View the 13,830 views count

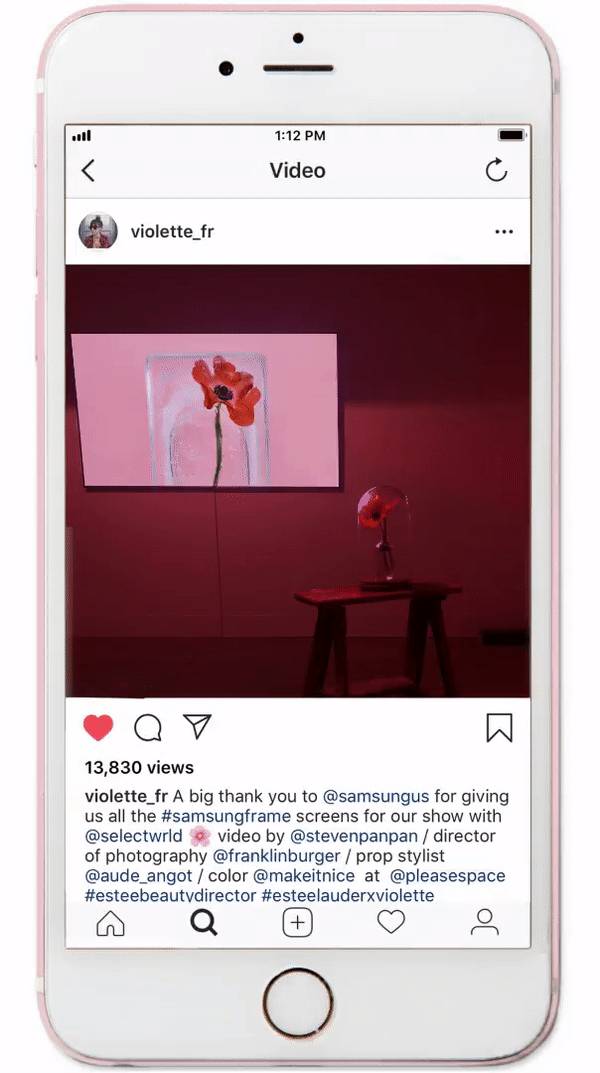tap(140, 768)
